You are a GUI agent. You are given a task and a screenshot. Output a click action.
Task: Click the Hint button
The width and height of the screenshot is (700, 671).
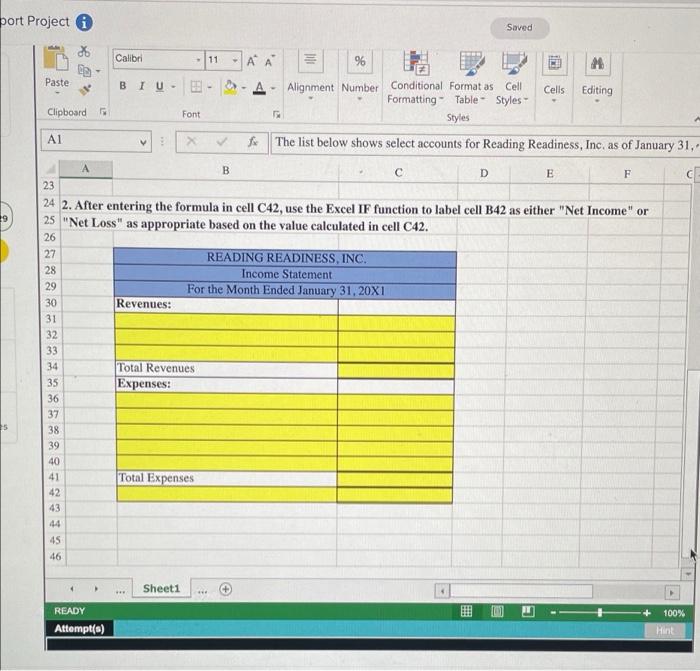(x=665, y=630)
